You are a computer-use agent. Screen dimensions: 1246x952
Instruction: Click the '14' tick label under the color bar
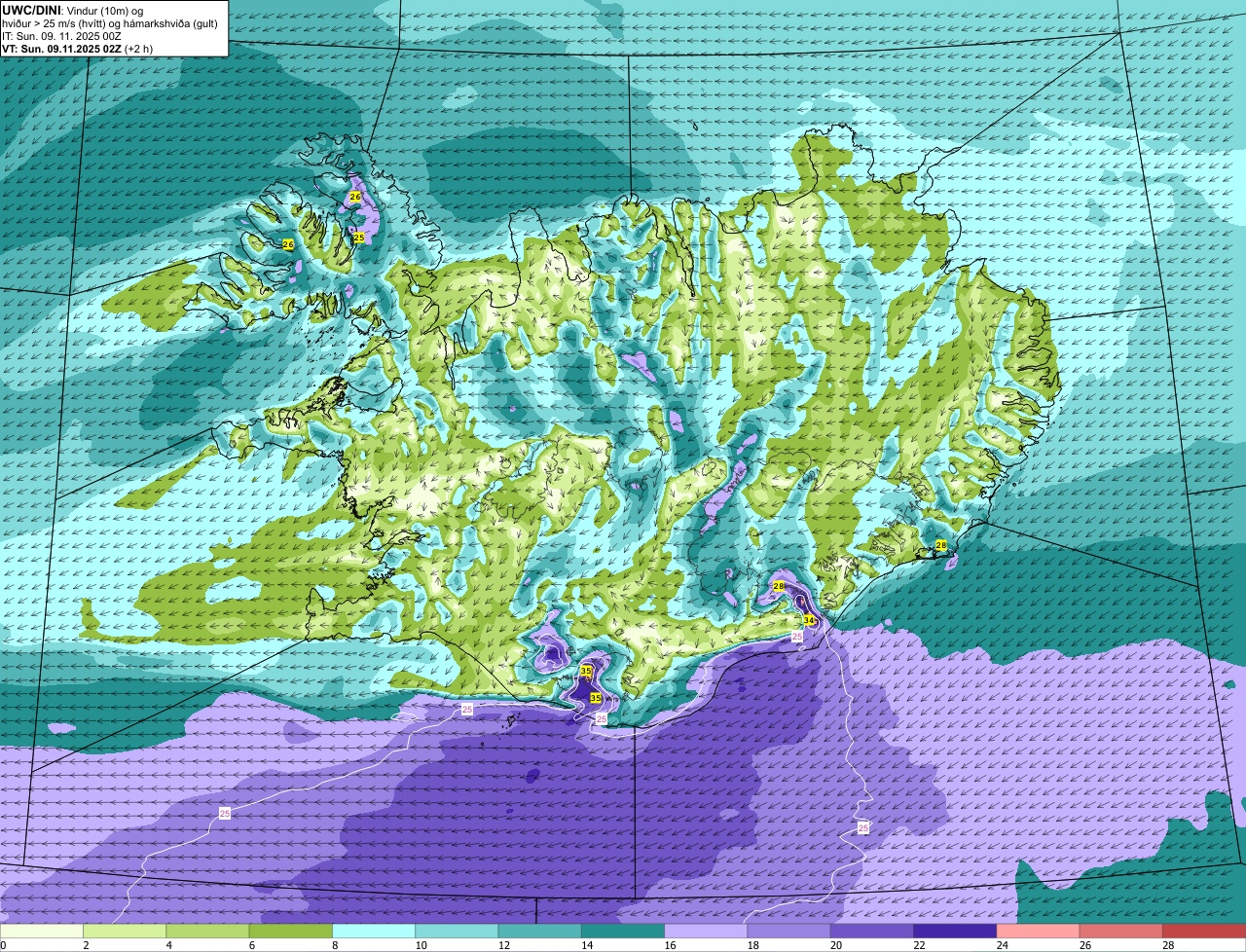pos(586,945)
